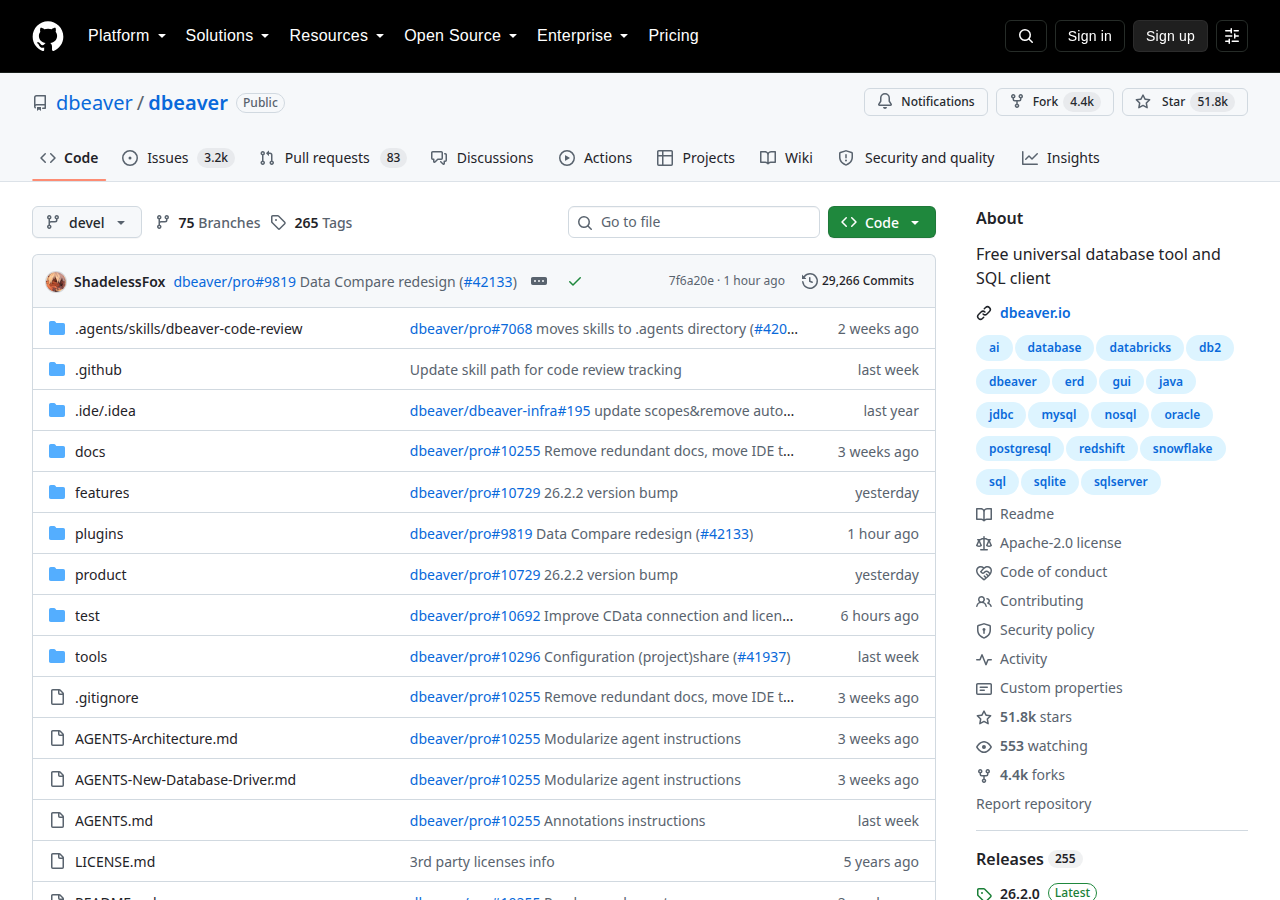Click the ShadelessFox avatar image

click(x=56, y=282)
